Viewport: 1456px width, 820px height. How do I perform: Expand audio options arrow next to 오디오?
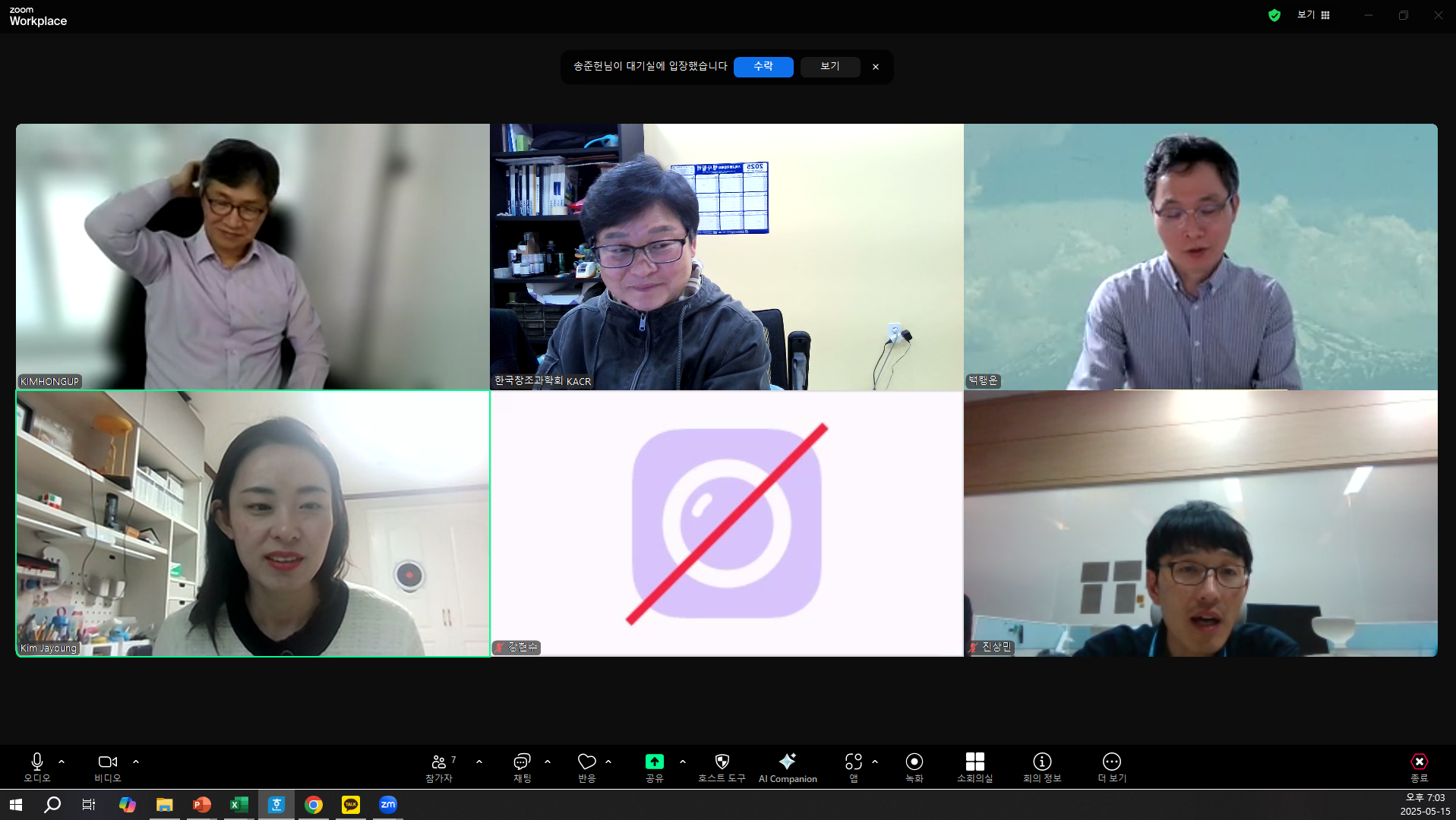pyautogui.click(x=62, y=762)
